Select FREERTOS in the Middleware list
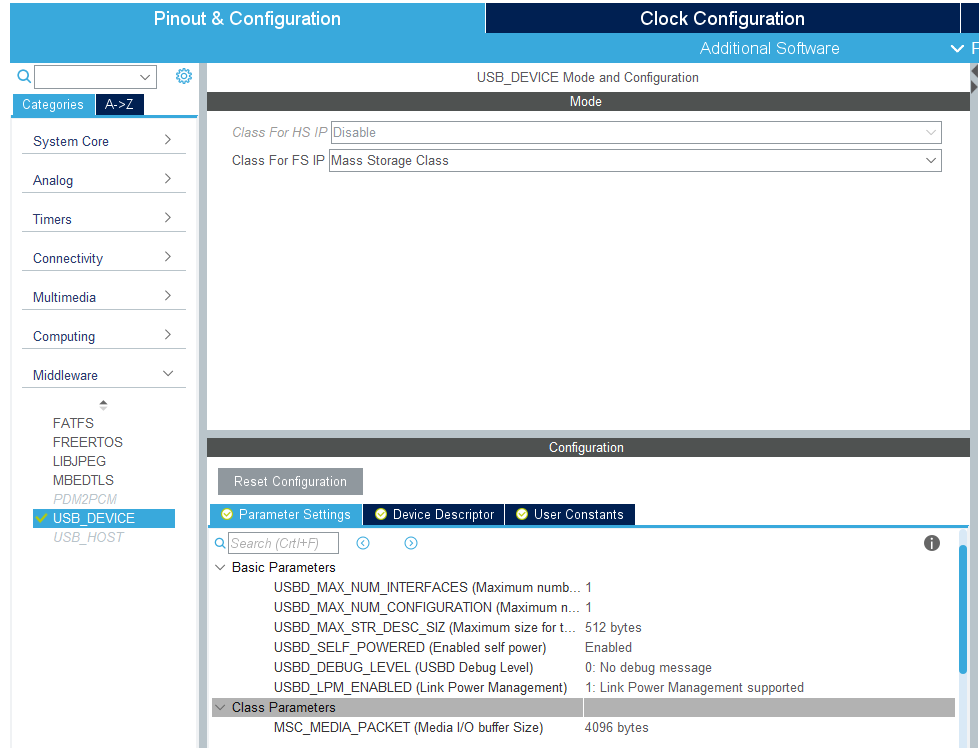This screenshot has width=979, height=748. pyautogui.click(x=88, y=442)
